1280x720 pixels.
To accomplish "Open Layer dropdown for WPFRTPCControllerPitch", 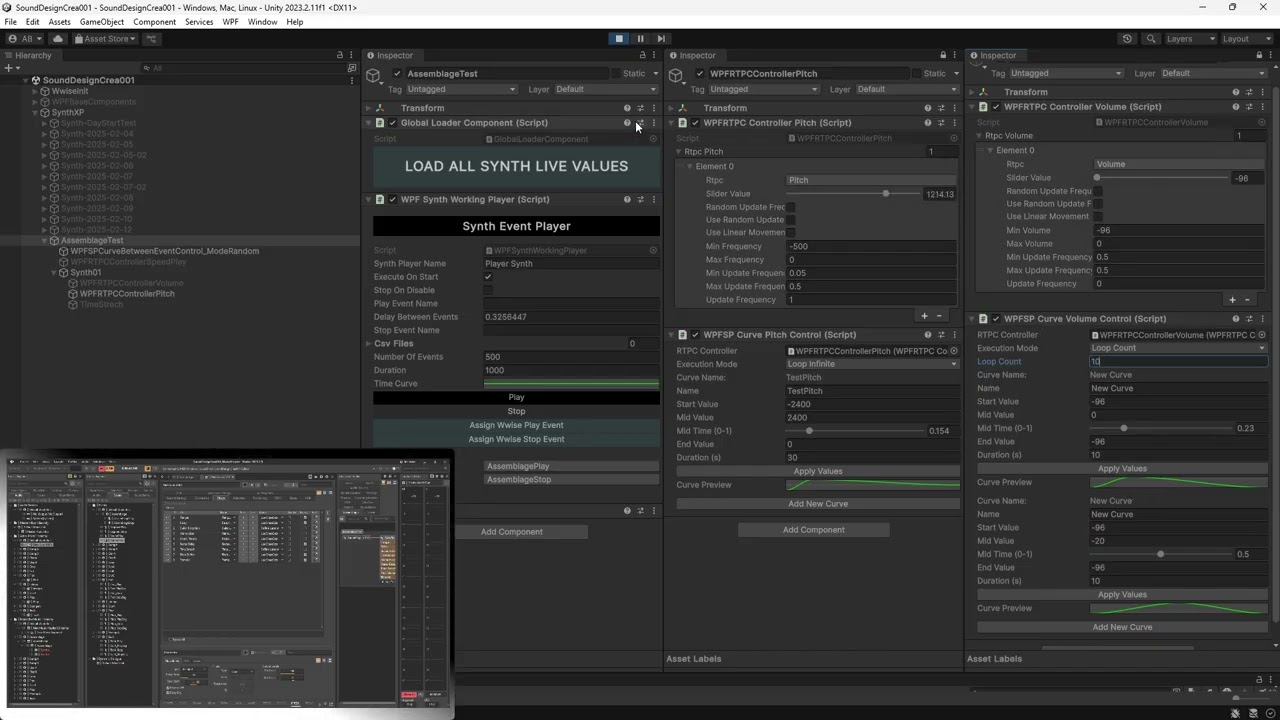I will 909,89.
